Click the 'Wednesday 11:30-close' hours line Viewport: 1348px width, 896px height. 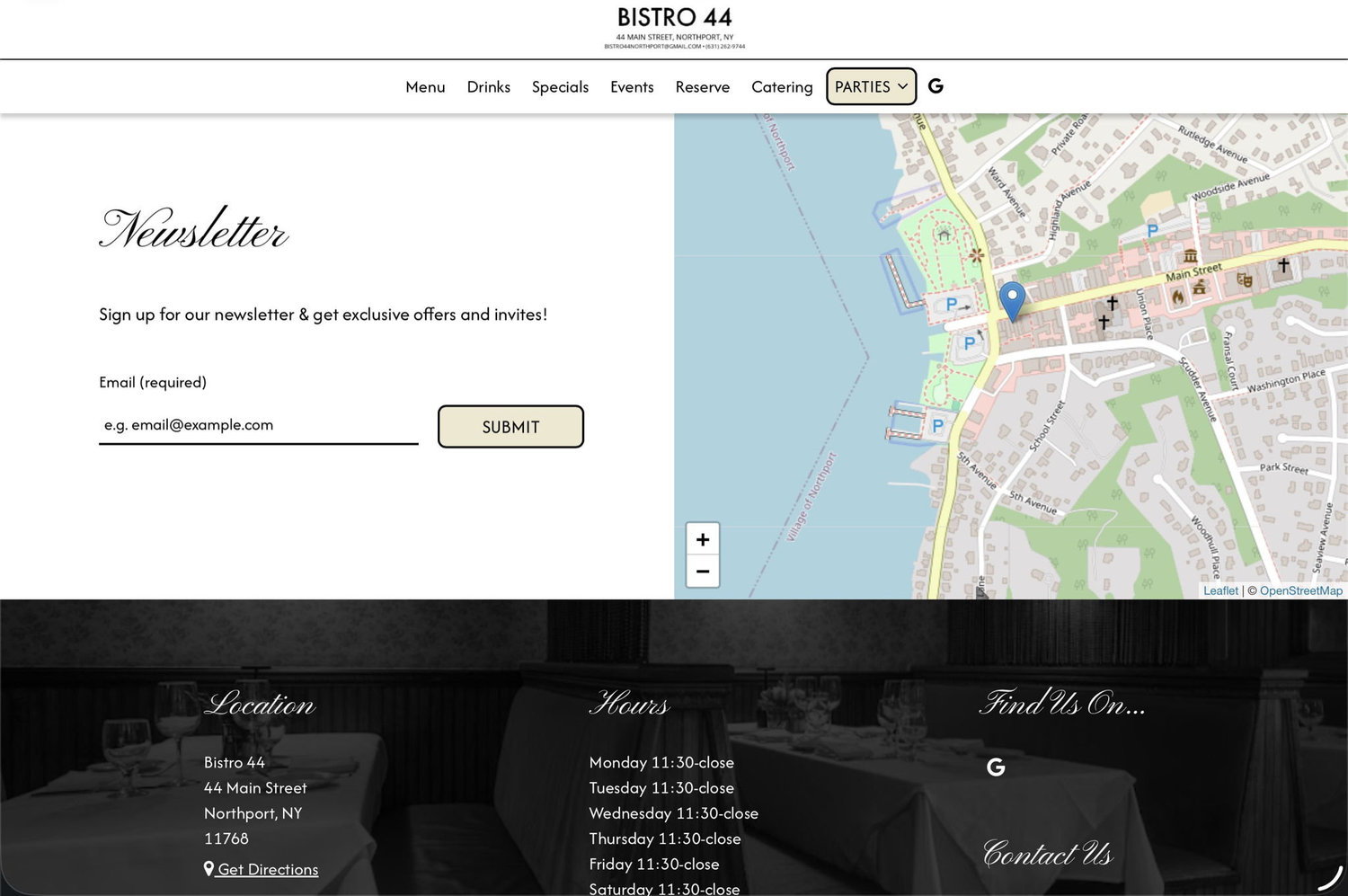[673, 813]
